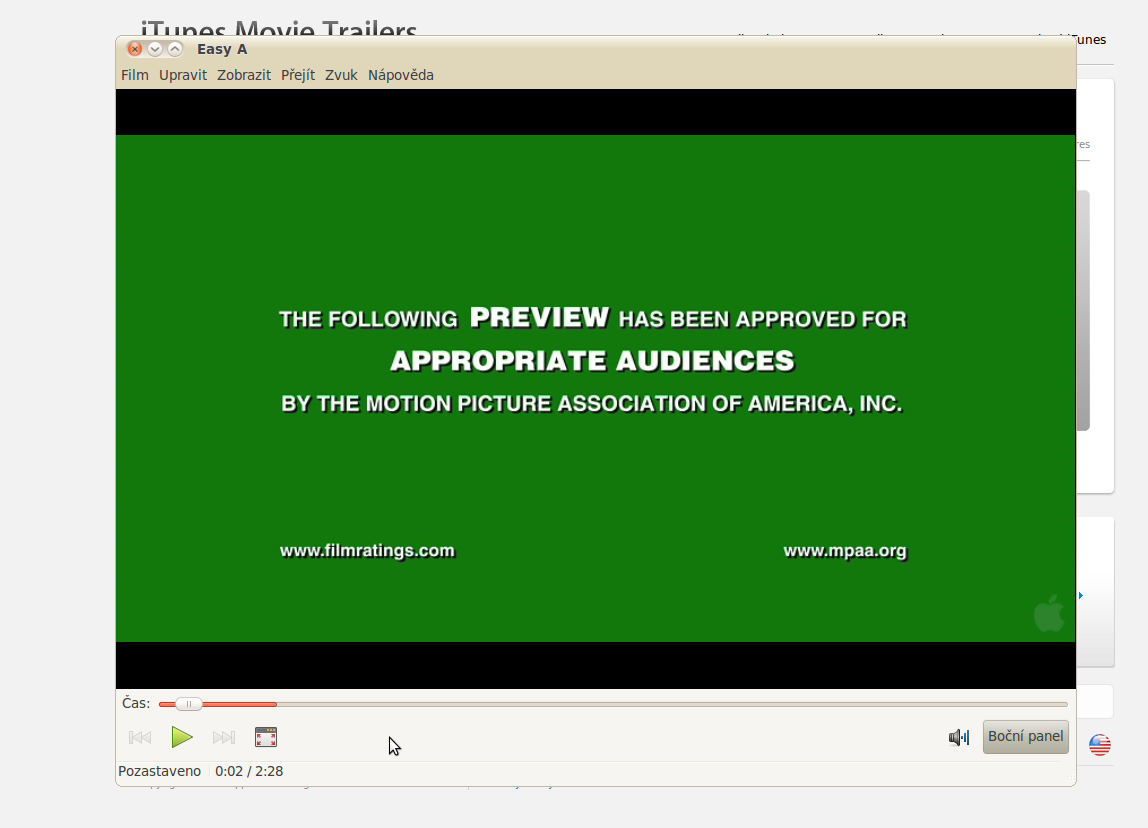Skip to previous chapter or movie
The image size is (1148, 828).
pyautogui.click(x=140, y=737)
